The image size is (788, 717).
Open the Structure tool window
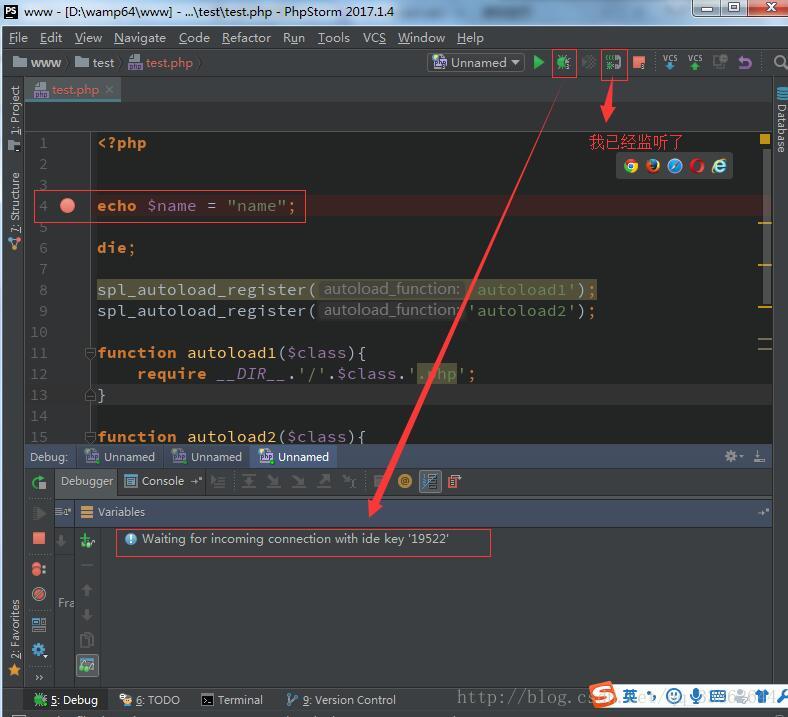click(15, 210)
